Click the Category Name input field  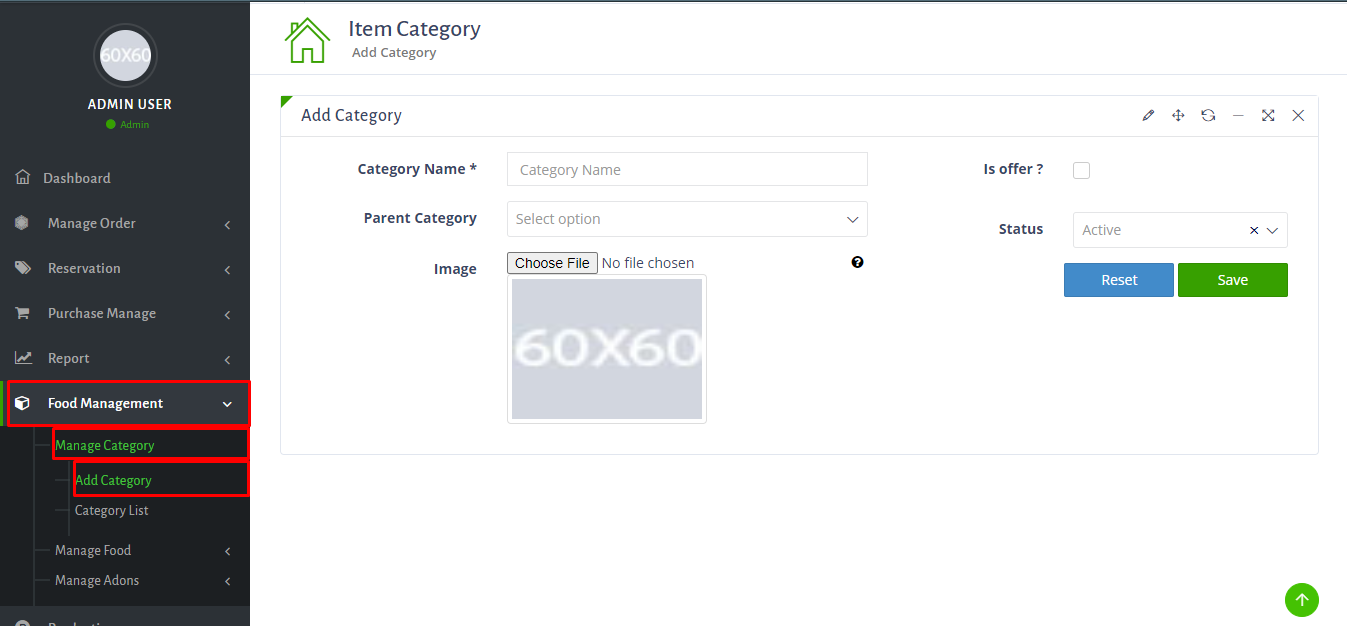click(686, 169)
